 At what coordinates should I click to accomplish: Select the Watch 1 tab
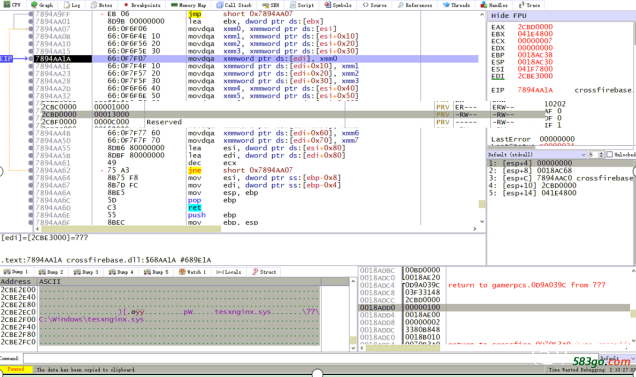[193, 272]
